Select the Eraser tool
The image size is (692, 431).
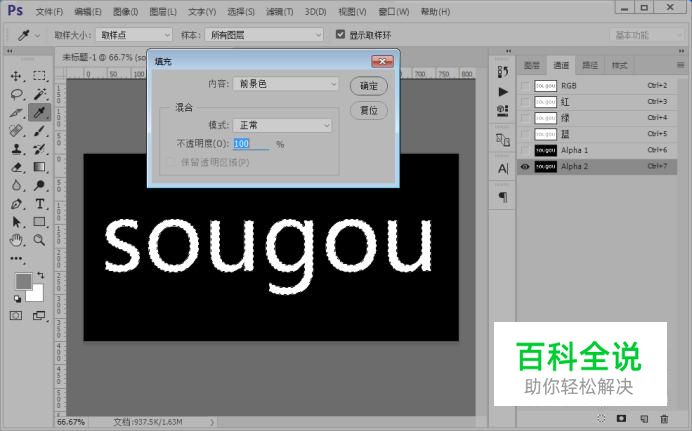(x=16, y=167)
